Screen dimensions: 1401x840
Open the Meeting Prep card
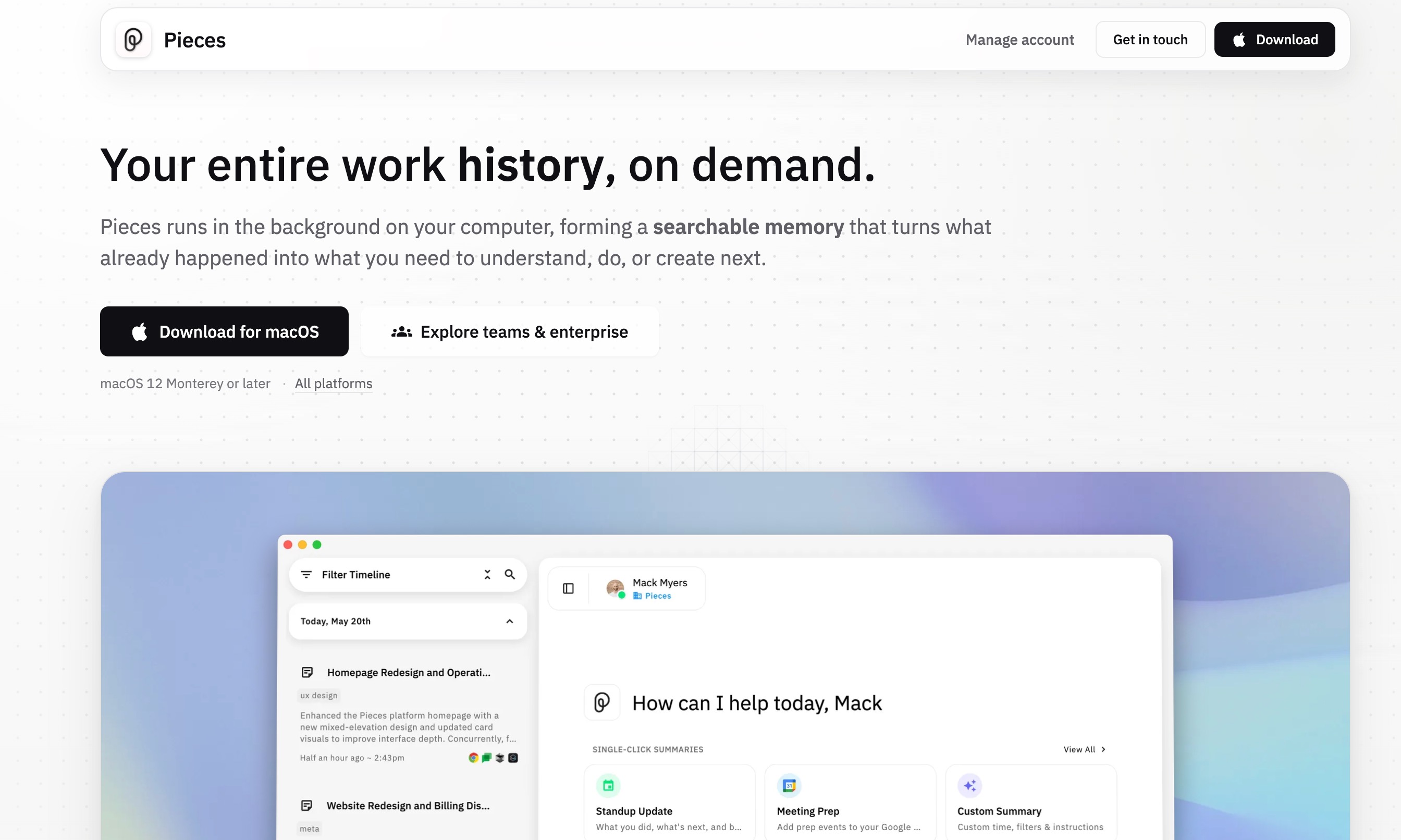click(850, 802)
